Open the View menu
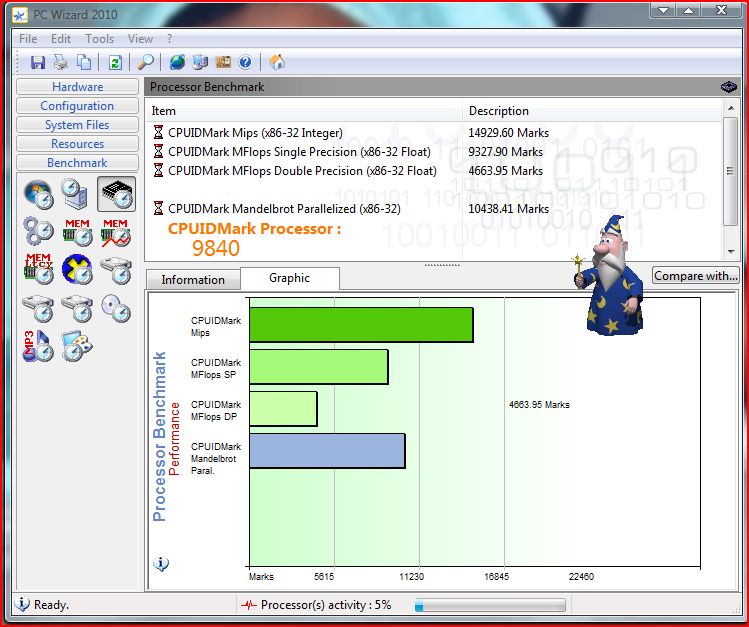Screen dimensions: 749x627 pyautogui.click(x=140, y=39)
